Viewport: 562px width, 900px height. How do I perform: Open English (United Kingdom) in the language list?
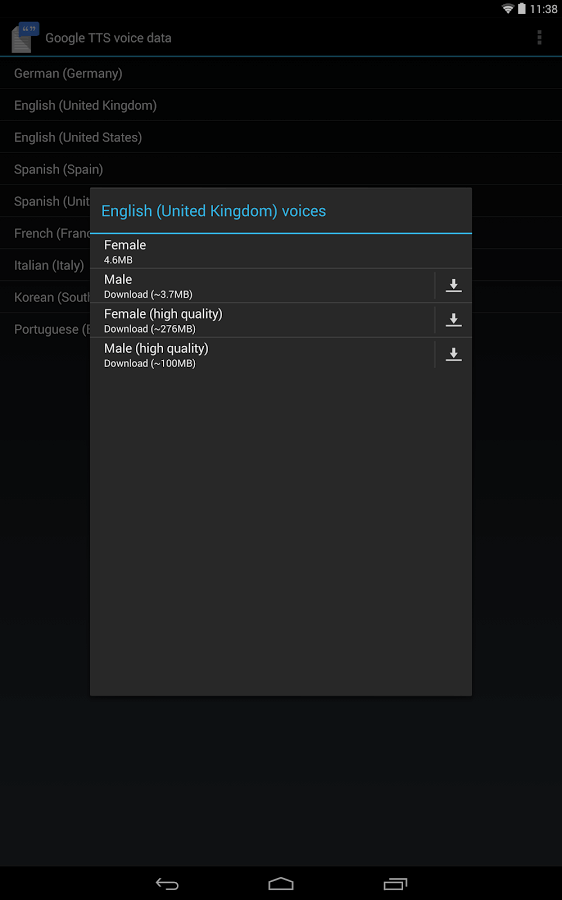281,106
